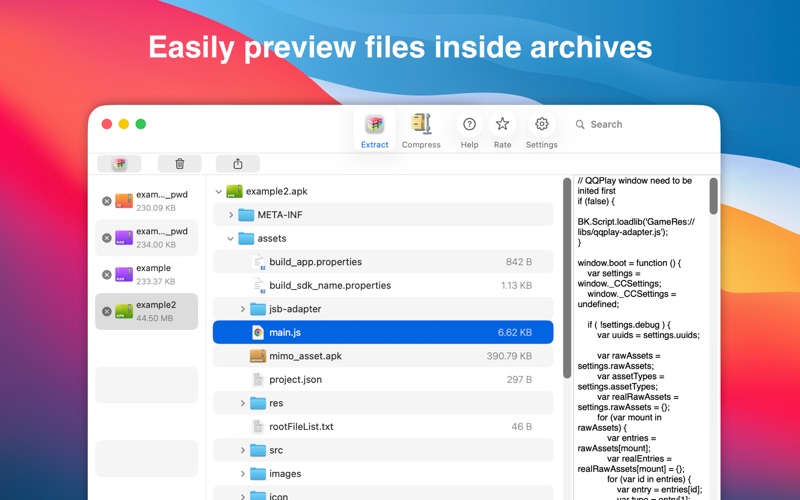
Task: Click the 390.79 KB size value
Action: 509,356
